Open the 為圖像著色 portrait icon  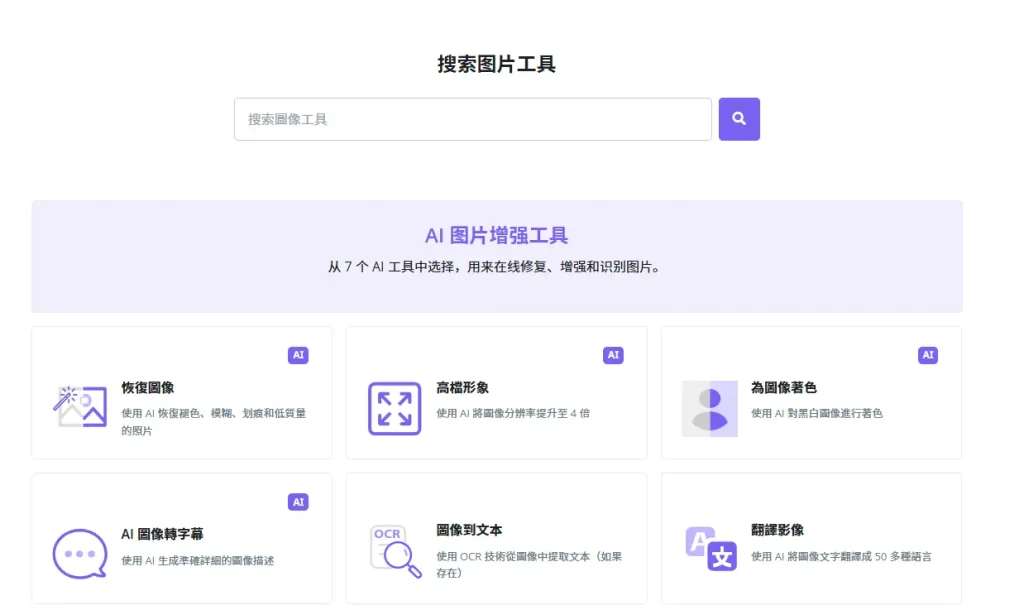point(709,408)
